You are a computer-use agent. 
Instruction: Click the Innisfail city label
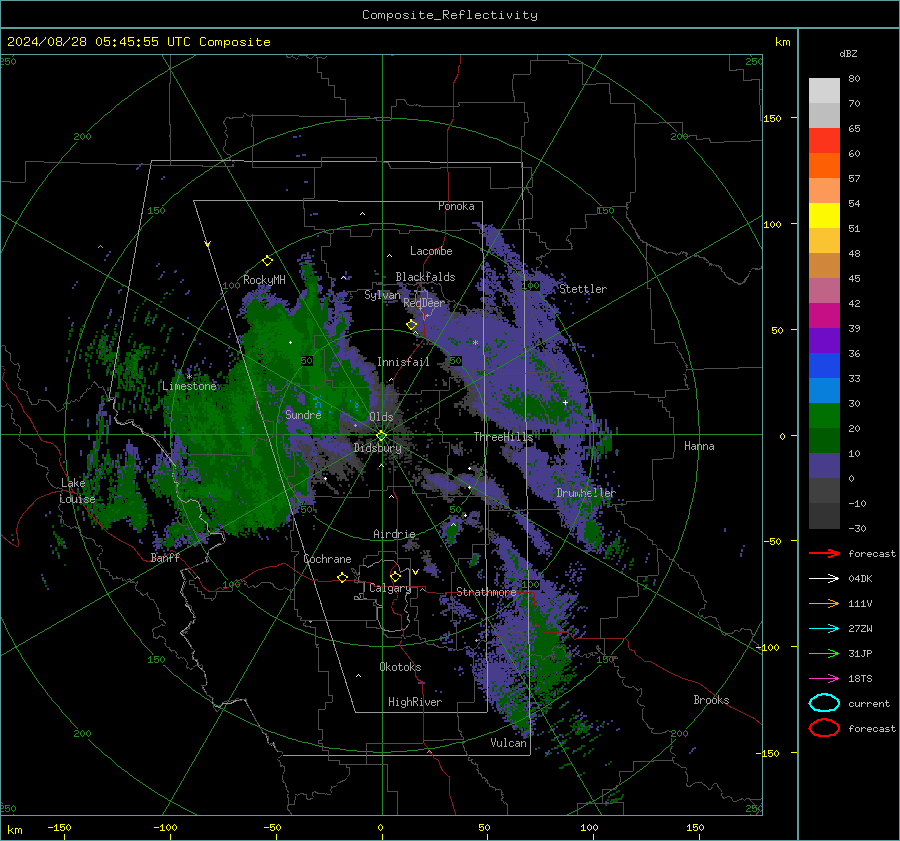(x=404, y=362)
